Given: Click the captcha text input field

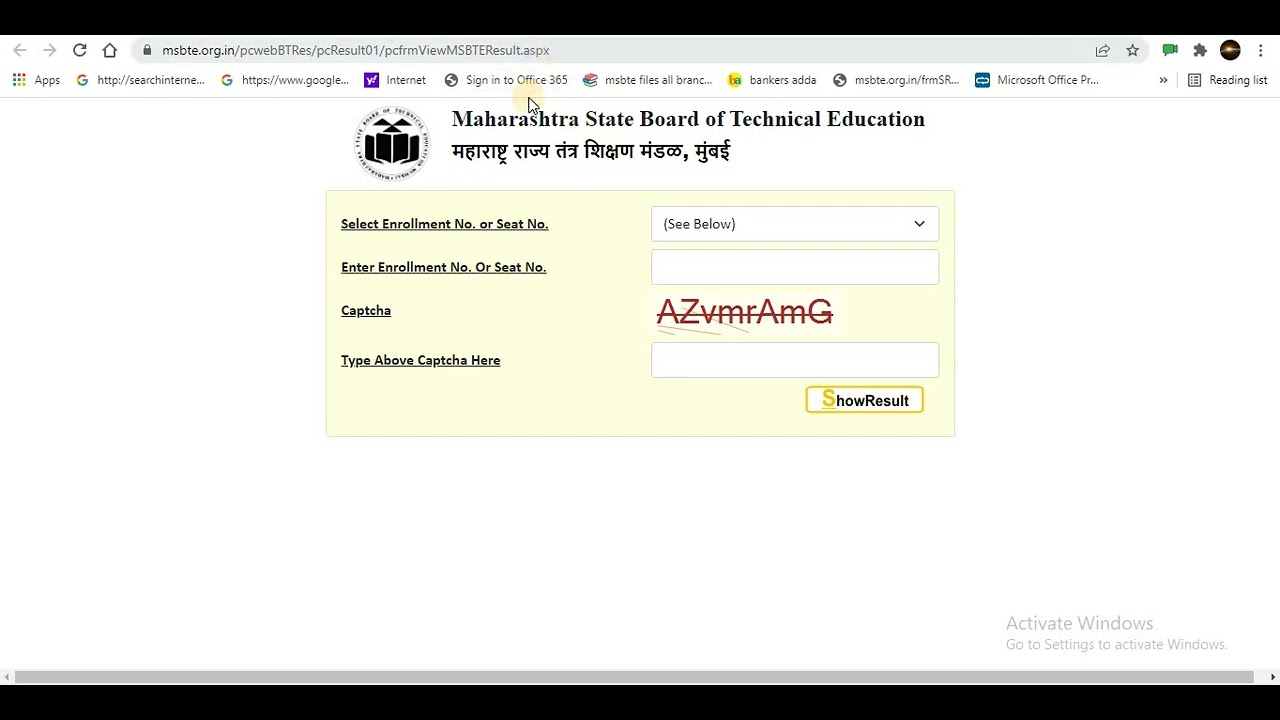Looking at the screenshot, I should [795, 360].
